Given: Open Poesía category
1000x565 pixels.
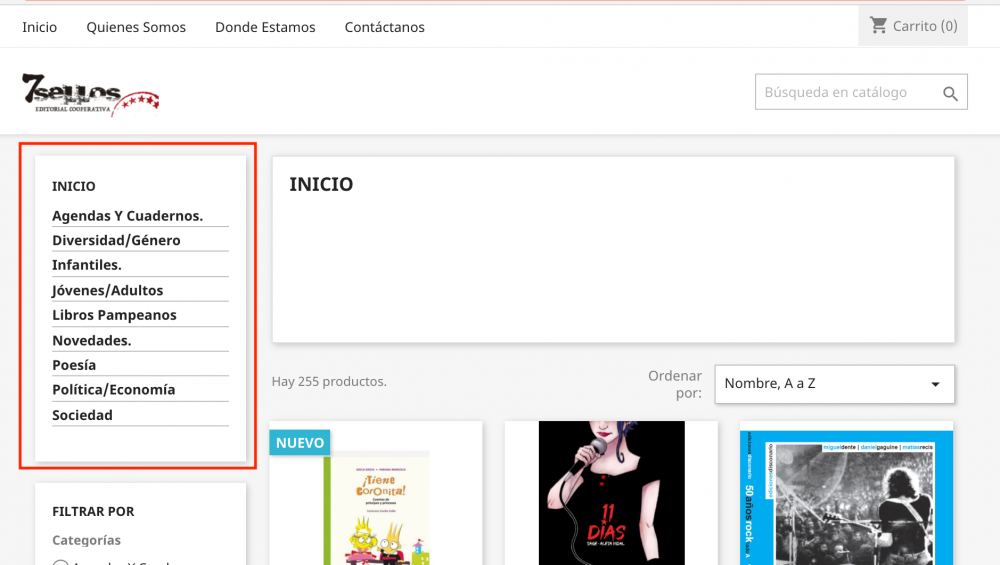Looking at the screenshot, I should coord(74,365).
